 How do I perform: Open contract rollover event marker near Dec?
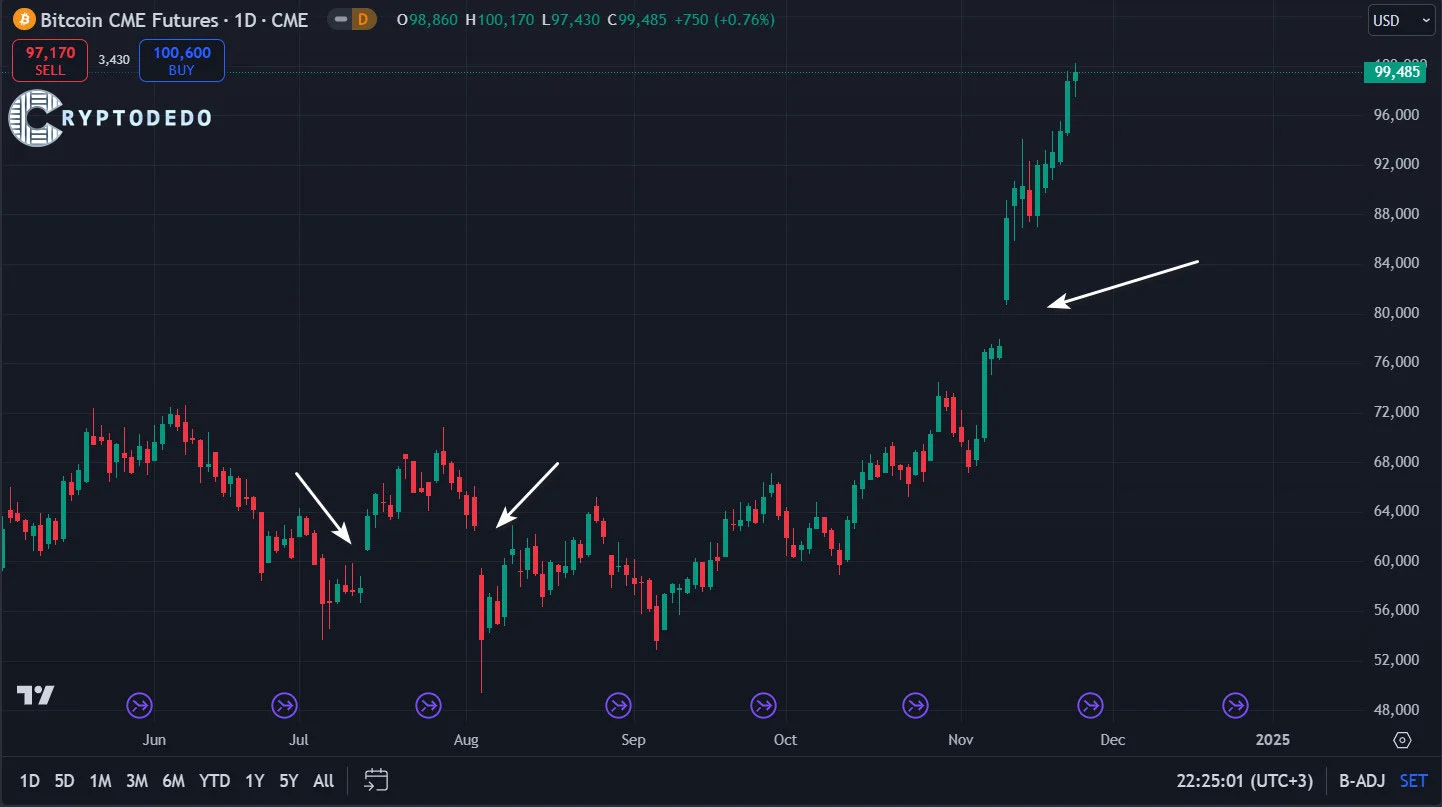pos(1090,706)
